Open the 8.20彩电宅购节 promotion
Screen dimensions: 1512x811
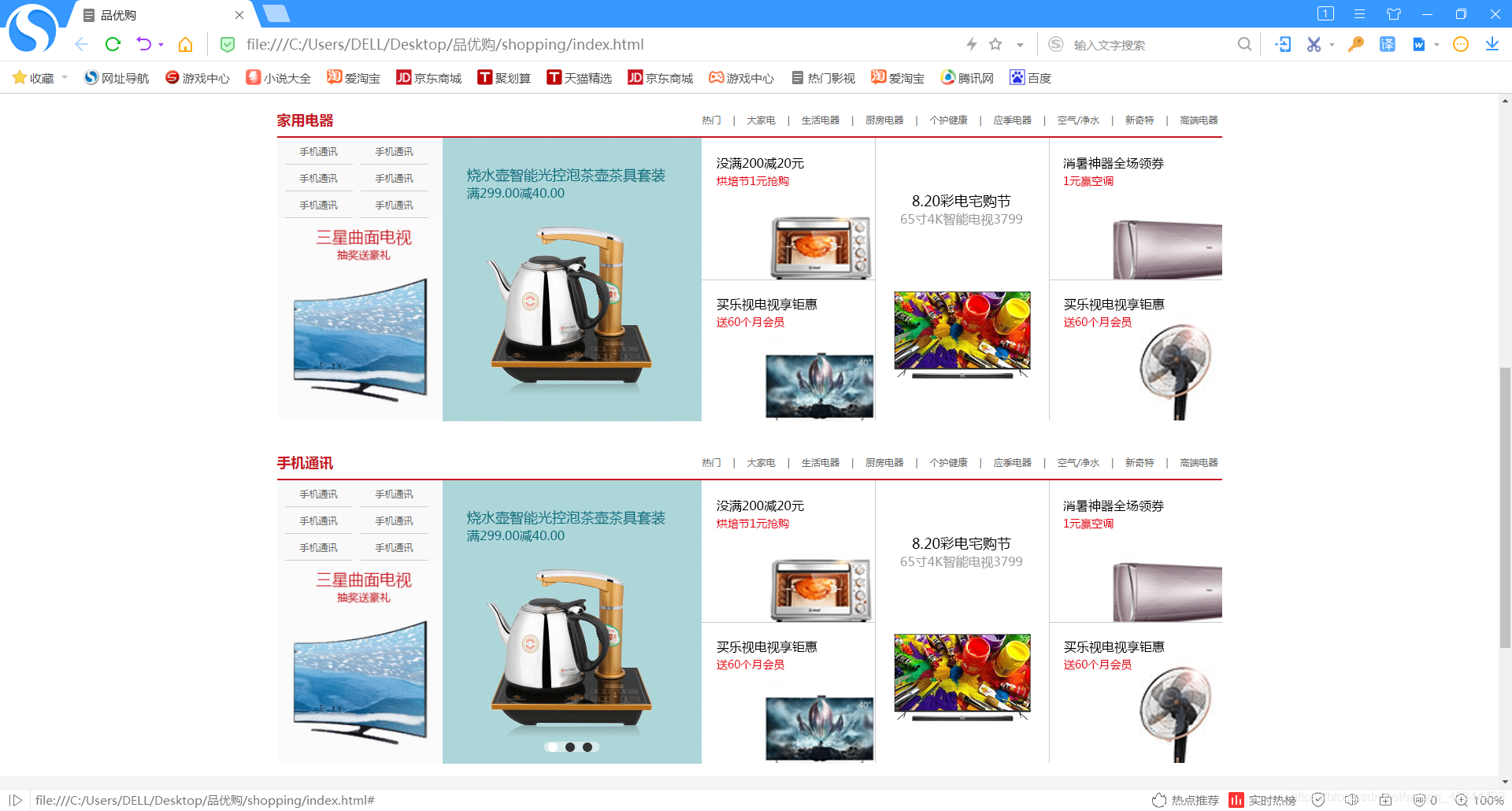(962, 201)
